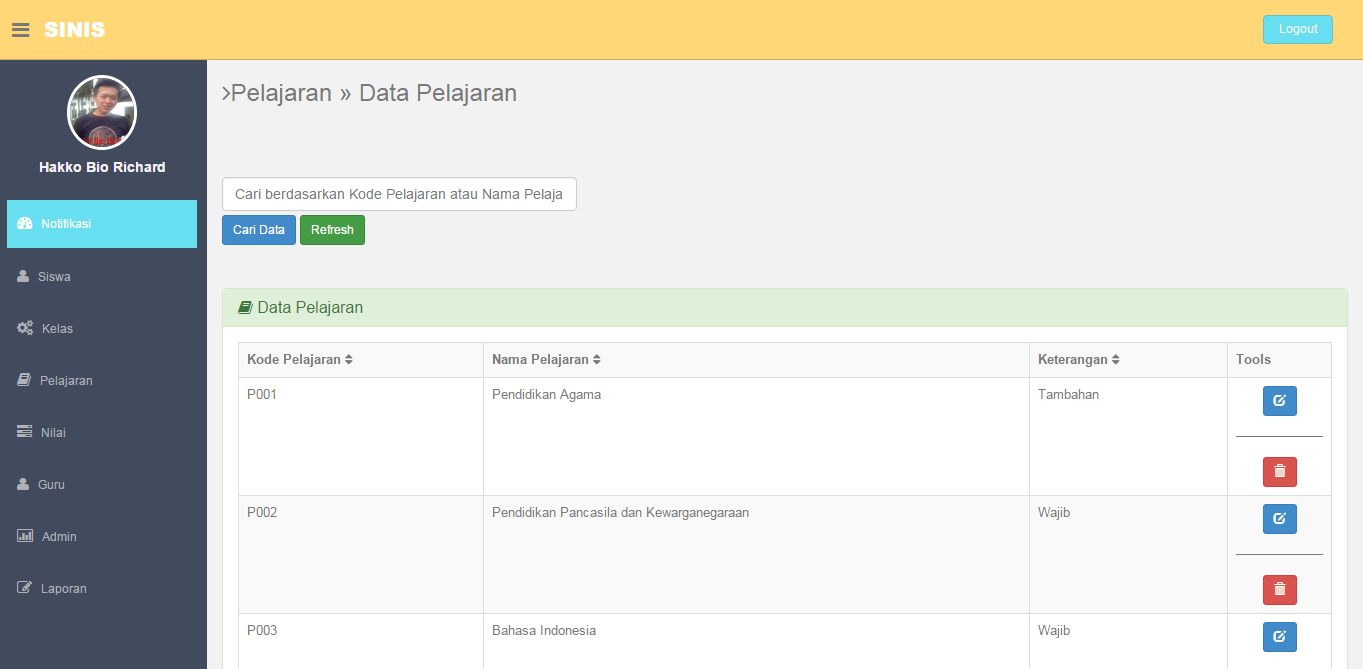Click the Notifikasi dashboard icon
Image resolution: width=1363 pixels, height=669 pixels.
coord(25,224)
